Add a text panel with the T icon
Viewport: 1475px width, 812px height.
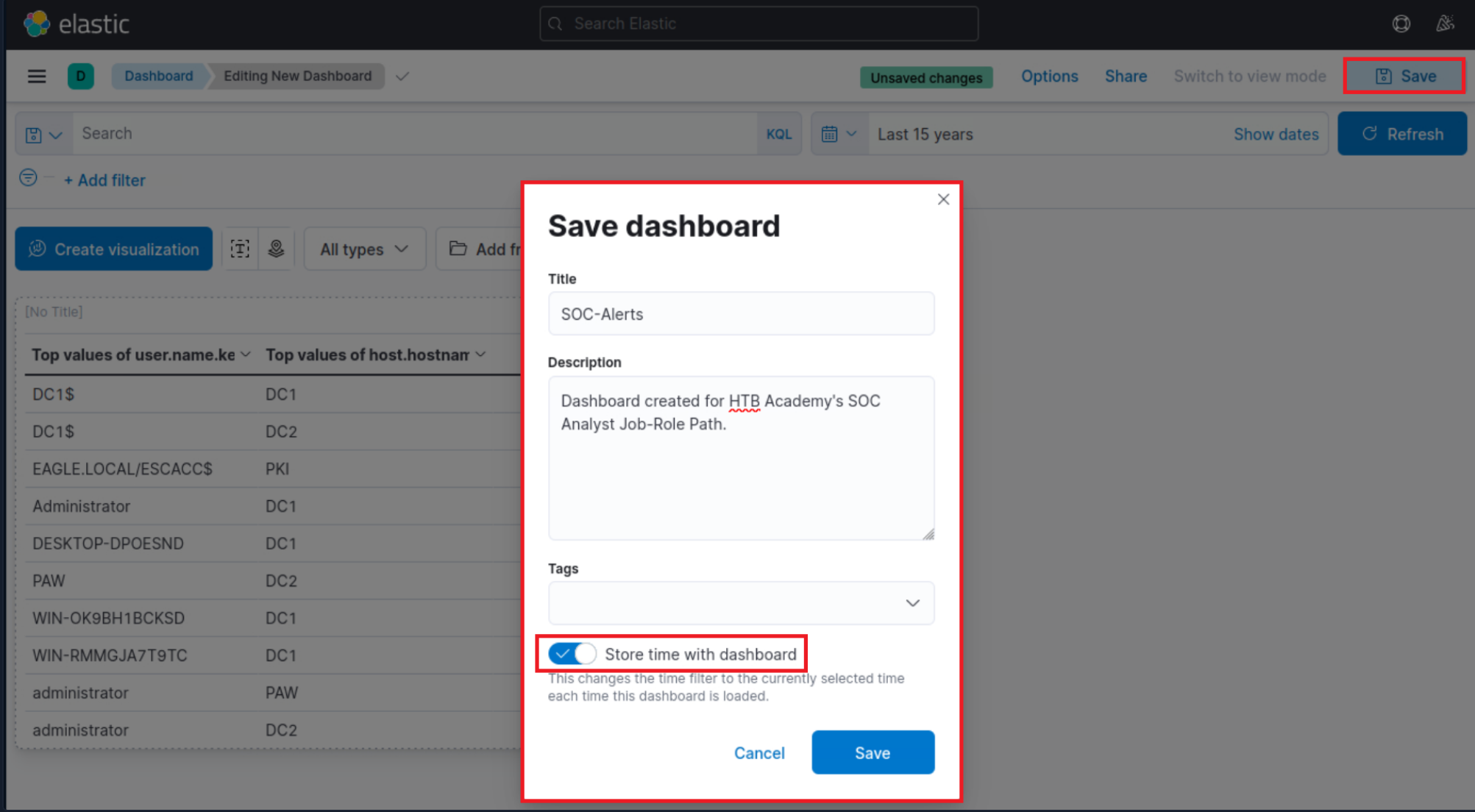[x=240, y=249]
